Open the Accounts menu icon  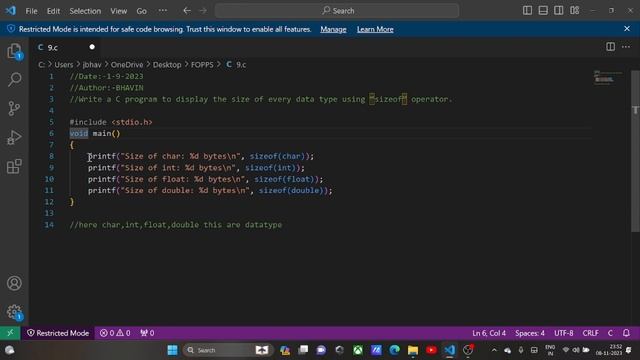click(14, 283)
